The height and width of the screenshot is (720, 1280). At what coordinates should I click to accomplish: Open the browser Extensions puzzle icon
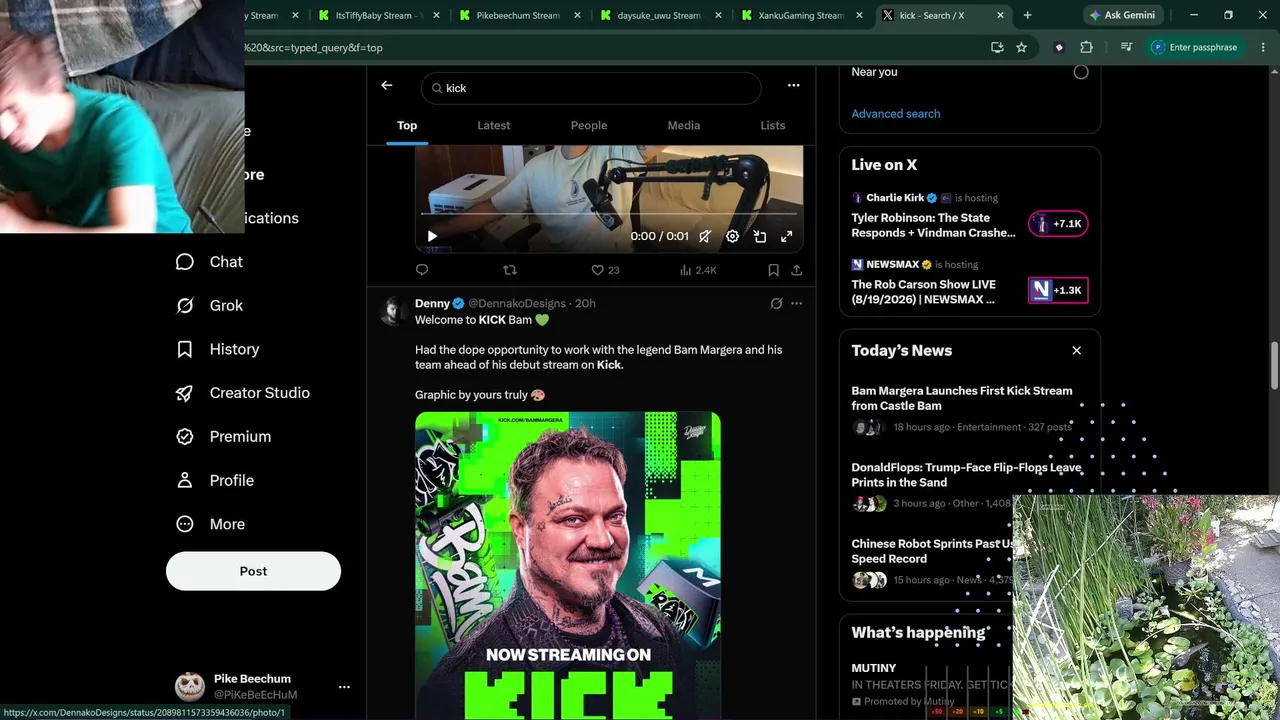point(1086,47)
